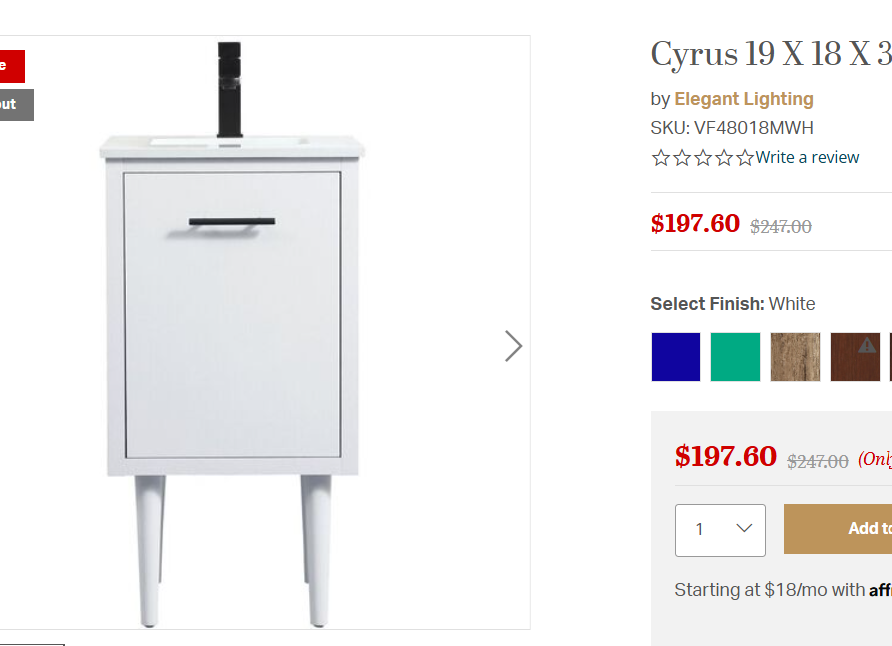Click the gray closeout badge
This screenshot has width=892, height=646.
pos(16,105)
